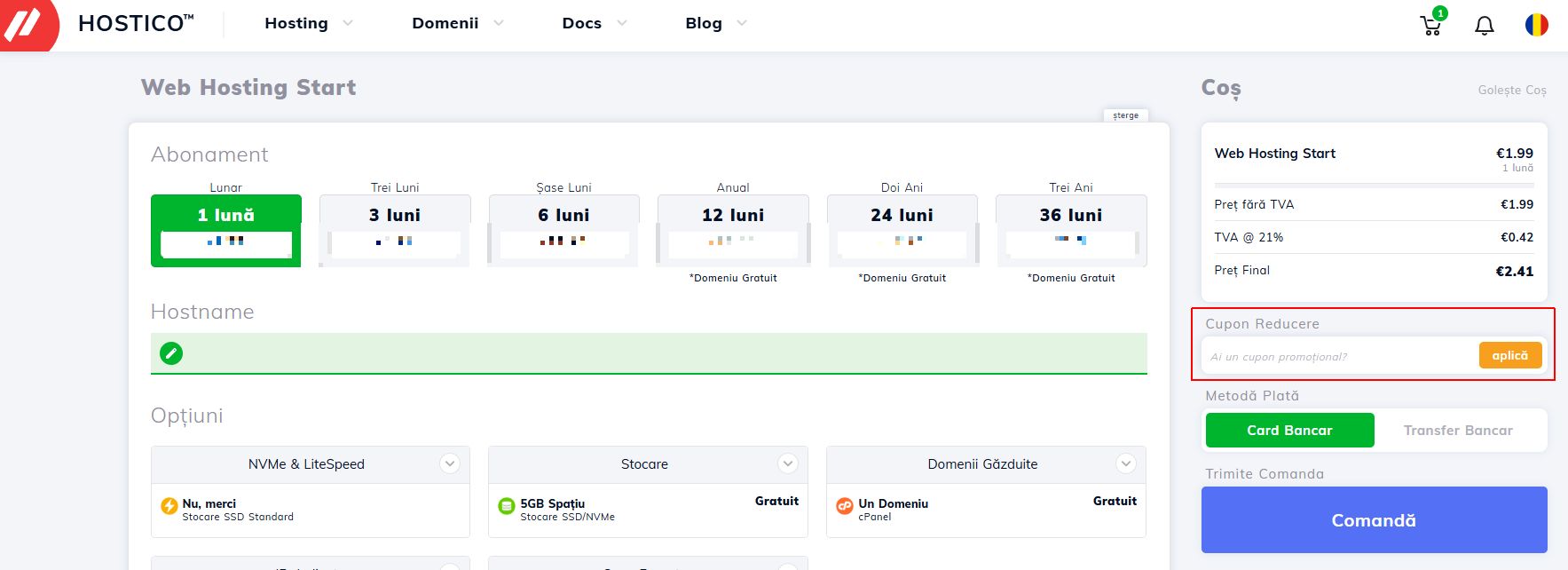1568x570 pixels.
Task: Click the lightning icon next to Nu, merci
Action: [x=169, y=506]
